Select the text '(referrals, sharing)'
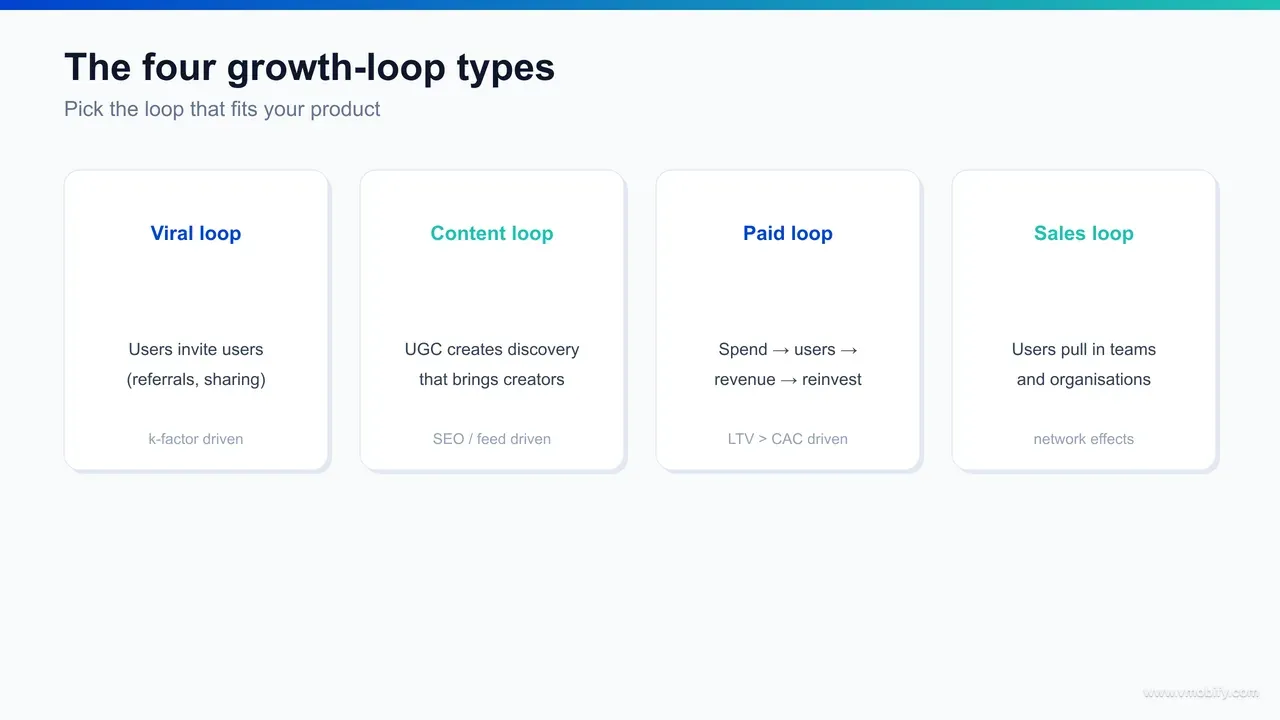Image resolution: width=1280 pixels, height=720 pixels. point(196,379)
